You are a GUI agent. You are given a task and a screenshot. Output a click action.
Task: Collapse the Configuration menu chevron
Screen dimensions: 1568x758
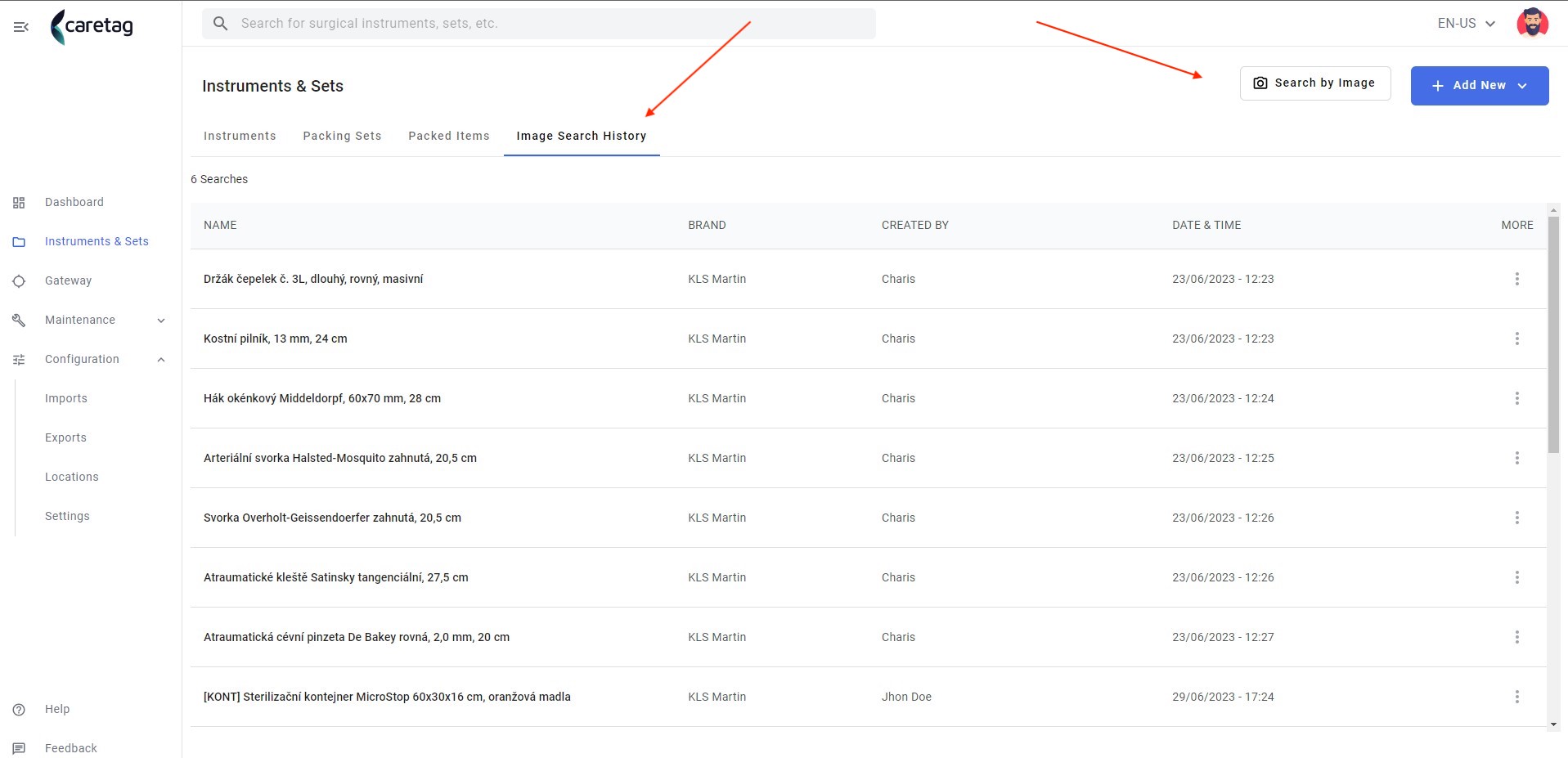[161, 360]
